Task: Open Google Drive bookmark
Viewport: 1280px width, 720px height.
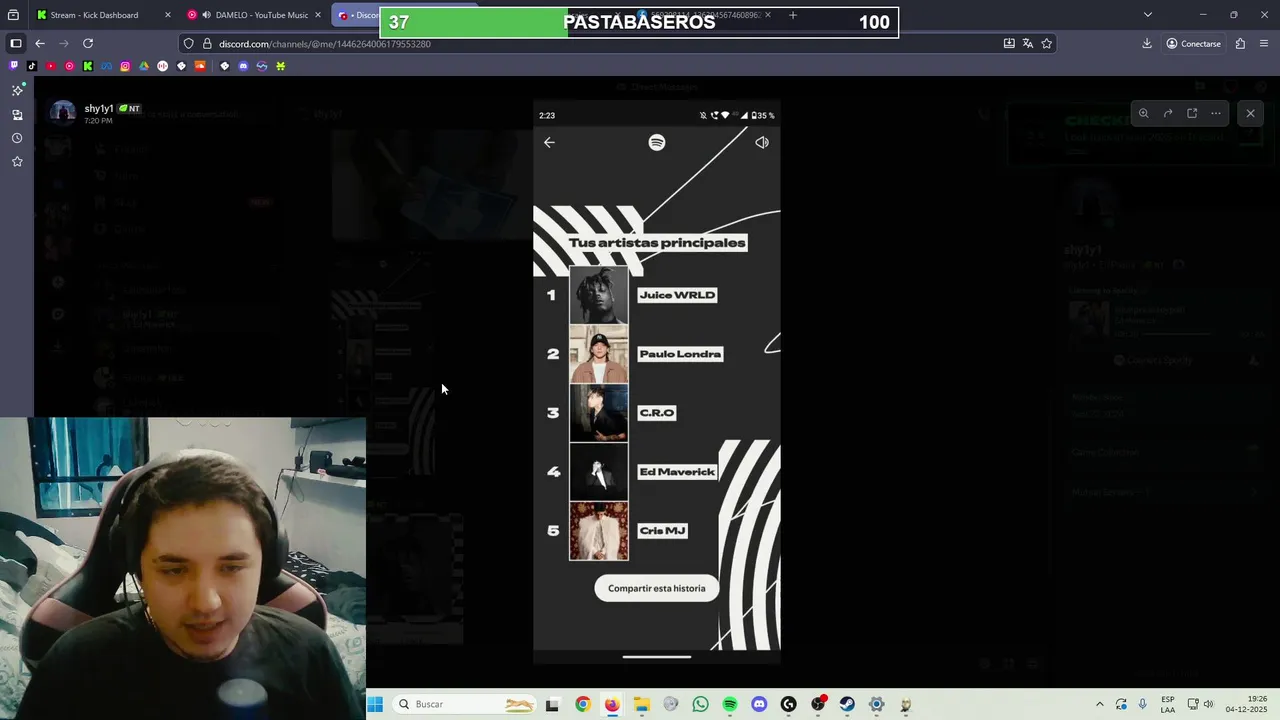Action: pos(144,66)
